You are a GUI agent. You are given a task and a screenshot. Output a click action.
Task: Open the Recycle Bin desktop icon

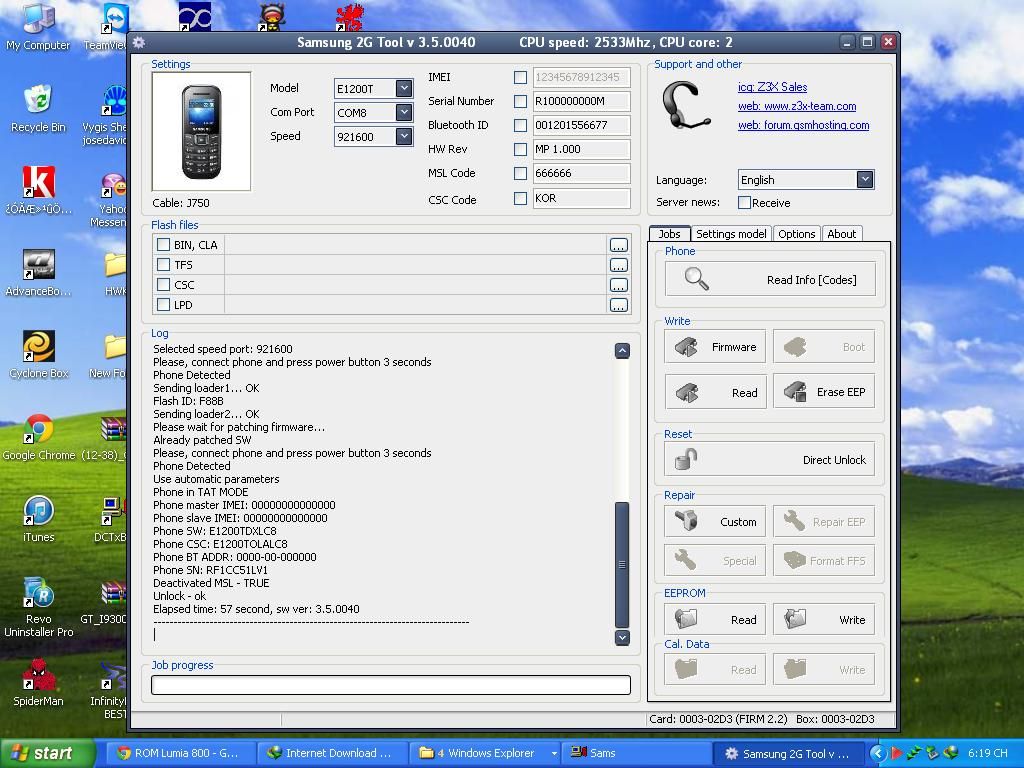pyautogui.click(x=38, y=108)
